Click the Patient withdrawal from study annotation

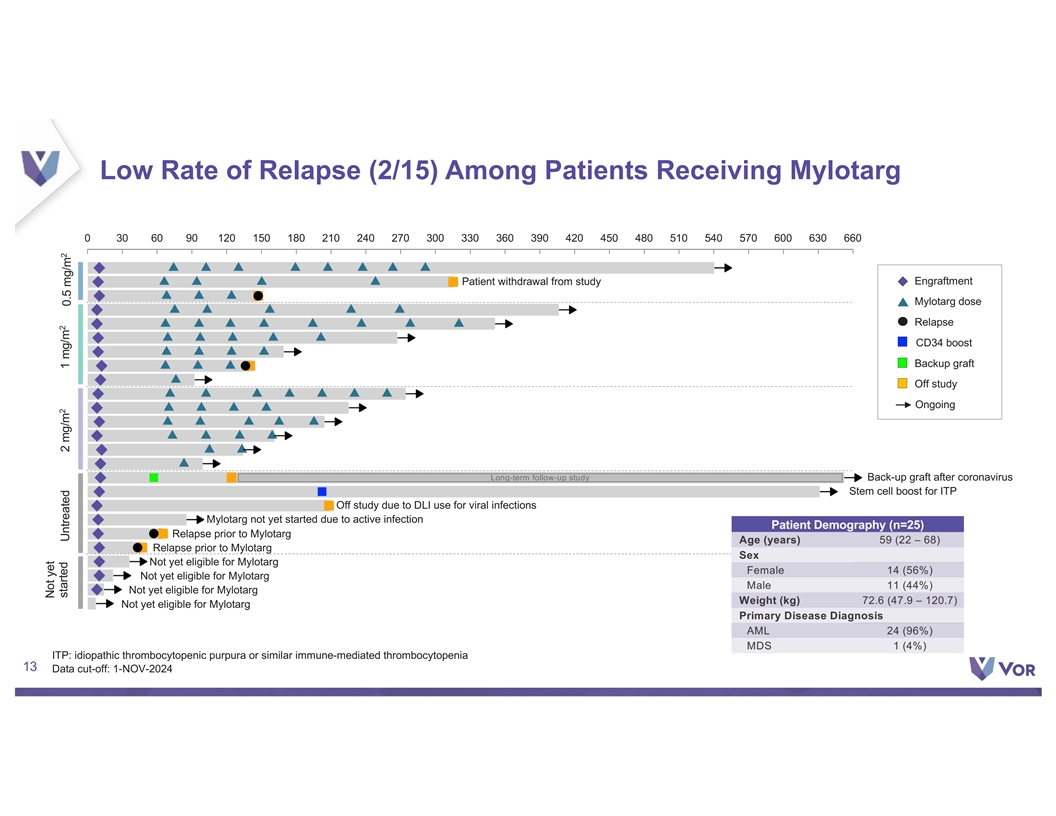[531, 281]
